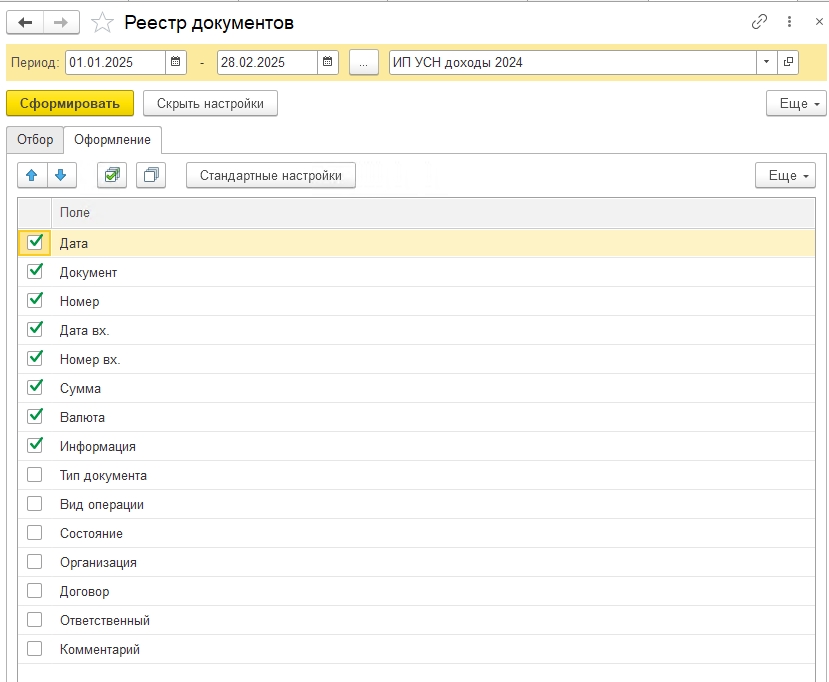Enable the Комментарий checkbox

(35, 649)
